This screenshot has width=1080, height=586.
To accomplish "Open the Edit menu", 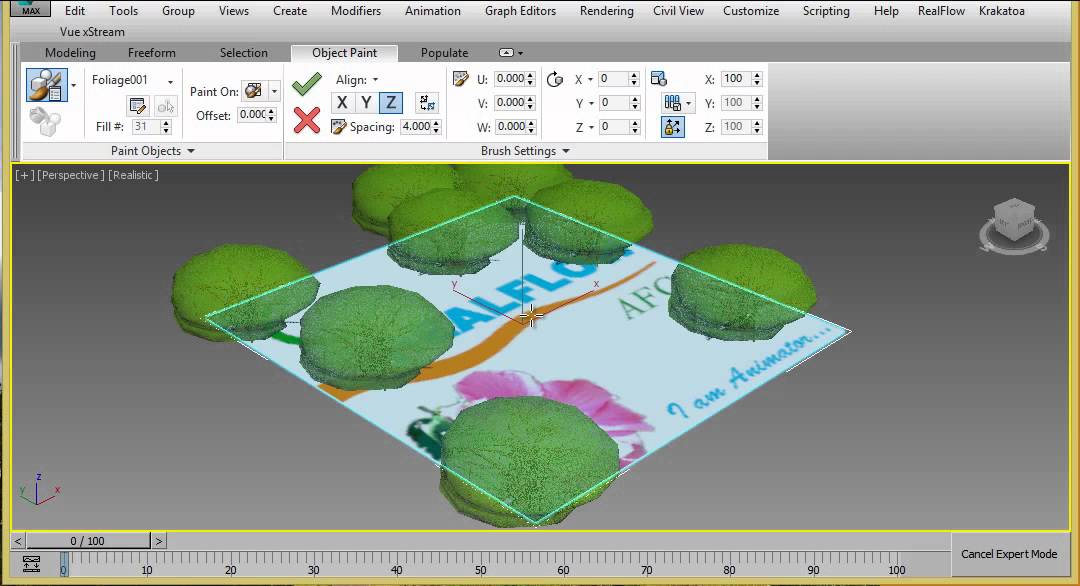I will (x=75, y=10).
